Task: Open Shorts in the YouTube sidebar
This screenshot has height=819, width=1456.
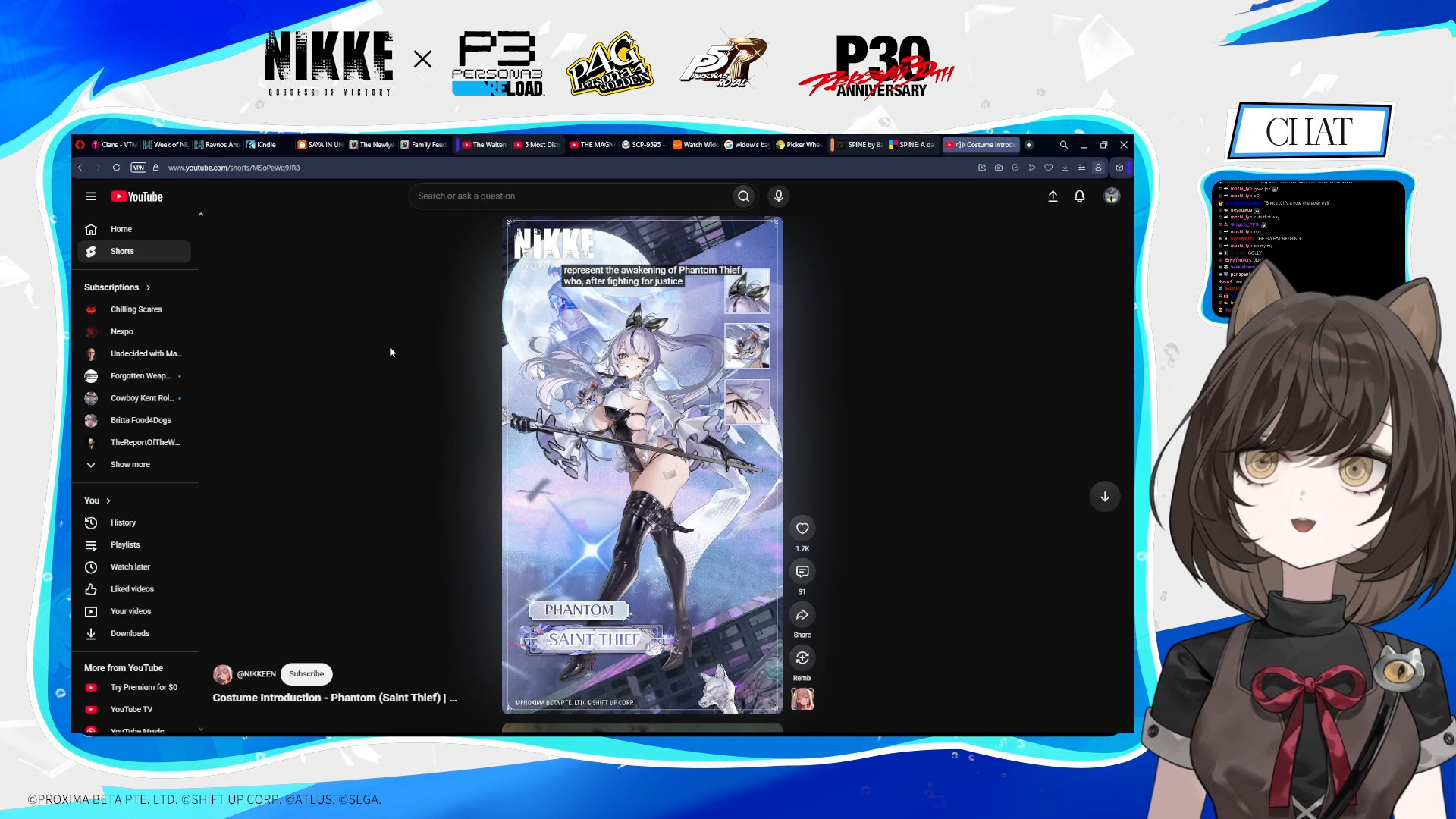Action: click(134, 252)
